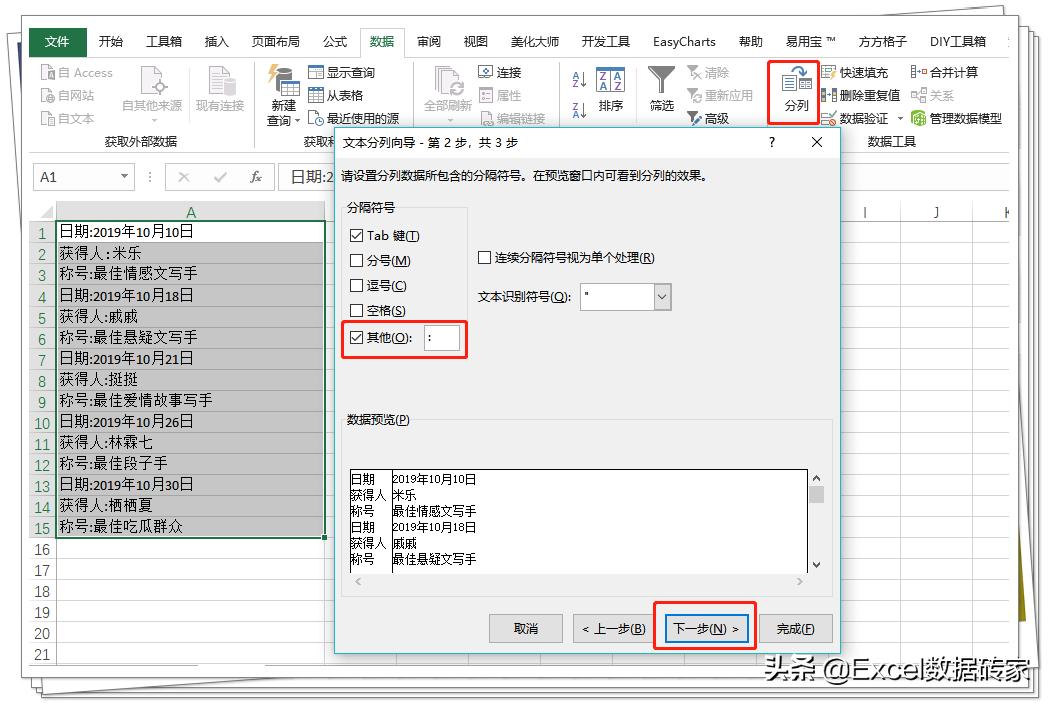1050x703 pixels.
Task: Enable 连续分隔符号视为单个处理 option
Action: click(485, 258)
